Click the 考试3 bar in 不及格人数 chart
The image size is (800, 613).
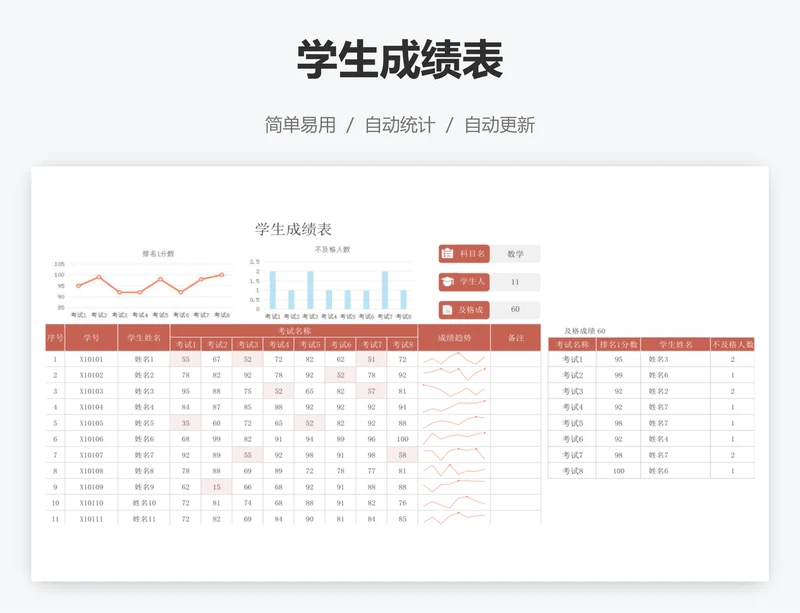(310, 290)
